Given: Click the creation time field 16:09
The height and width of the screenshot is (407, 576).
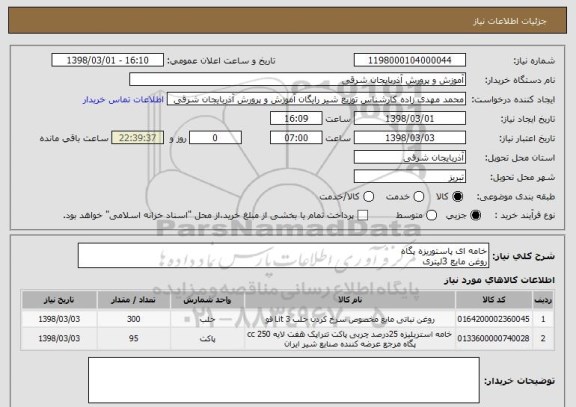Looking at the screenshot, I should (296, 118).
